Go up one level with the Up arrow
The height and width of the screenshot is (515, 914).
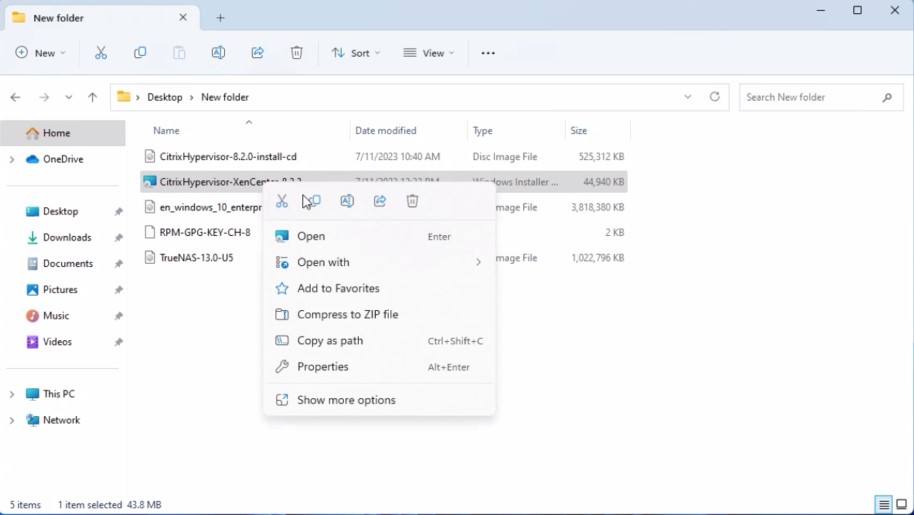coord(92,97)
